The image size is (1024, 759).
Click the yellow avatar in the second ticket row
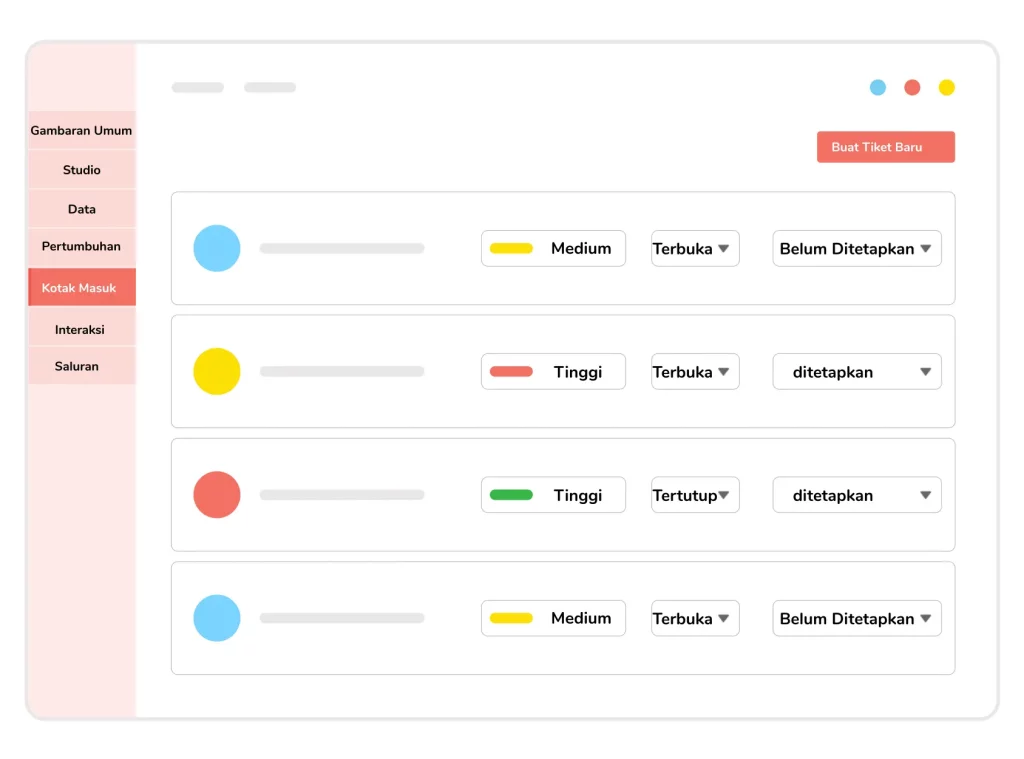coord(217,371)
